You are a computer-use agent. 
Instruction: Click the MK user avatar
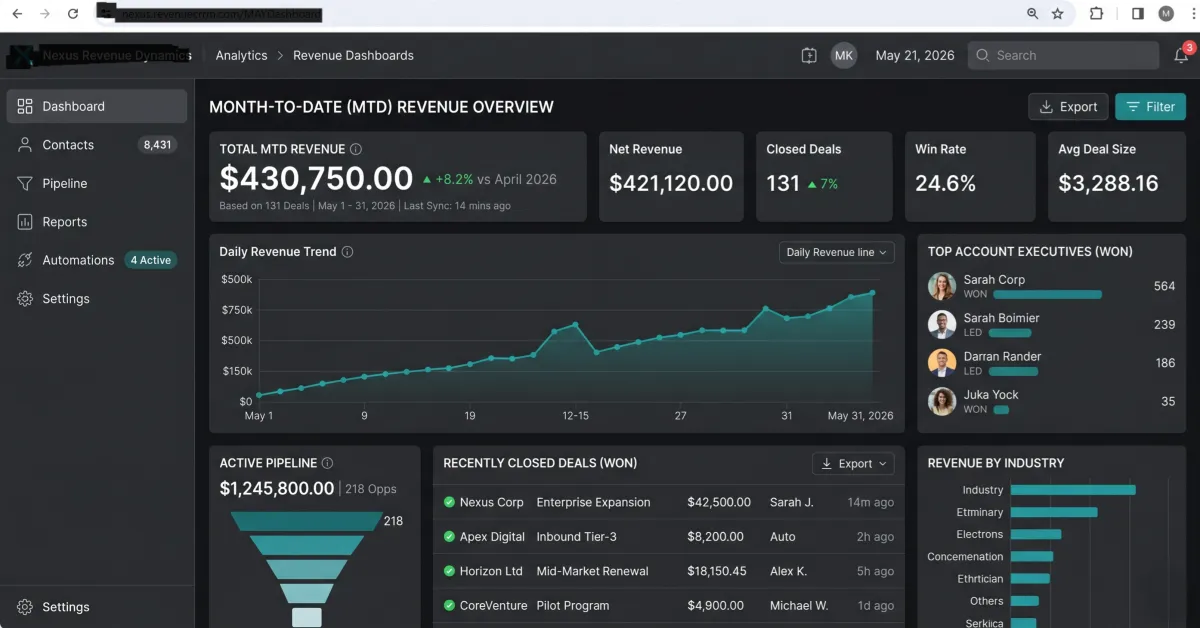tap(844, 56)
